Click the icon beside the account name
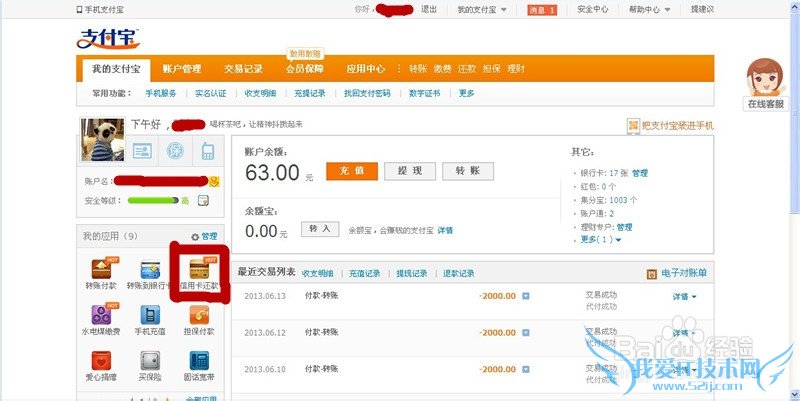This screenshot has height=401, width=800. pos(214,181)
